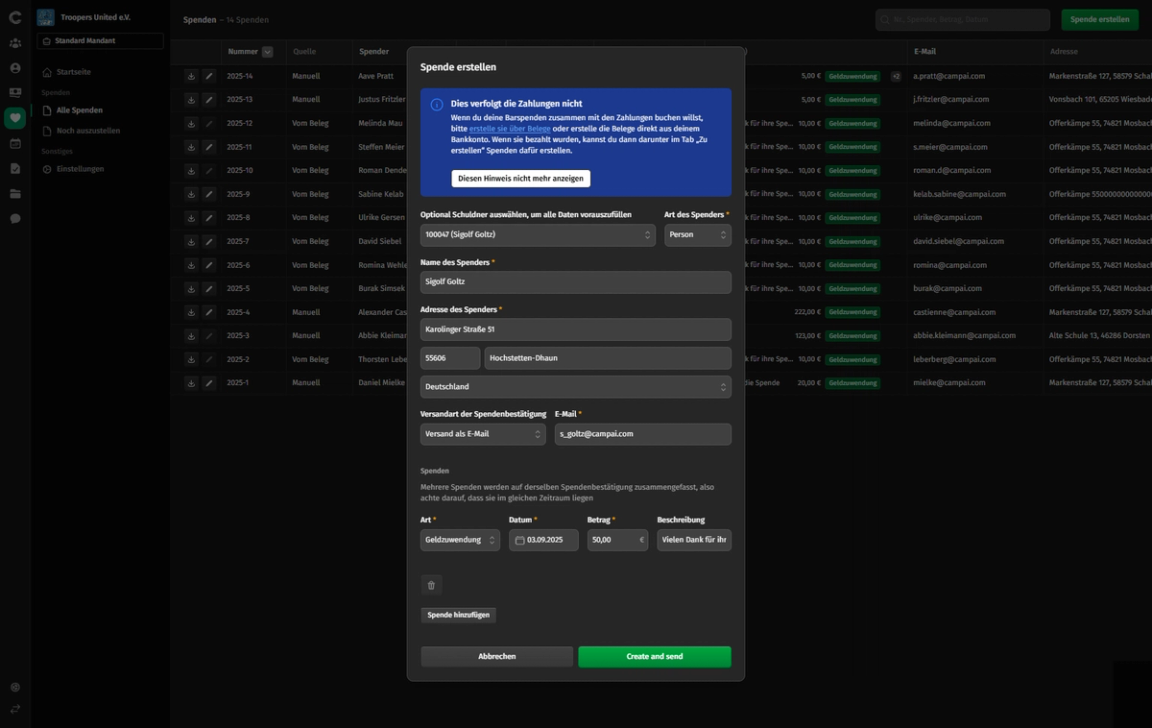Click Diesen Hinweis nicht mehr anzeigen button
Screen dimensions: 1152x728
[x=520, y=179]
